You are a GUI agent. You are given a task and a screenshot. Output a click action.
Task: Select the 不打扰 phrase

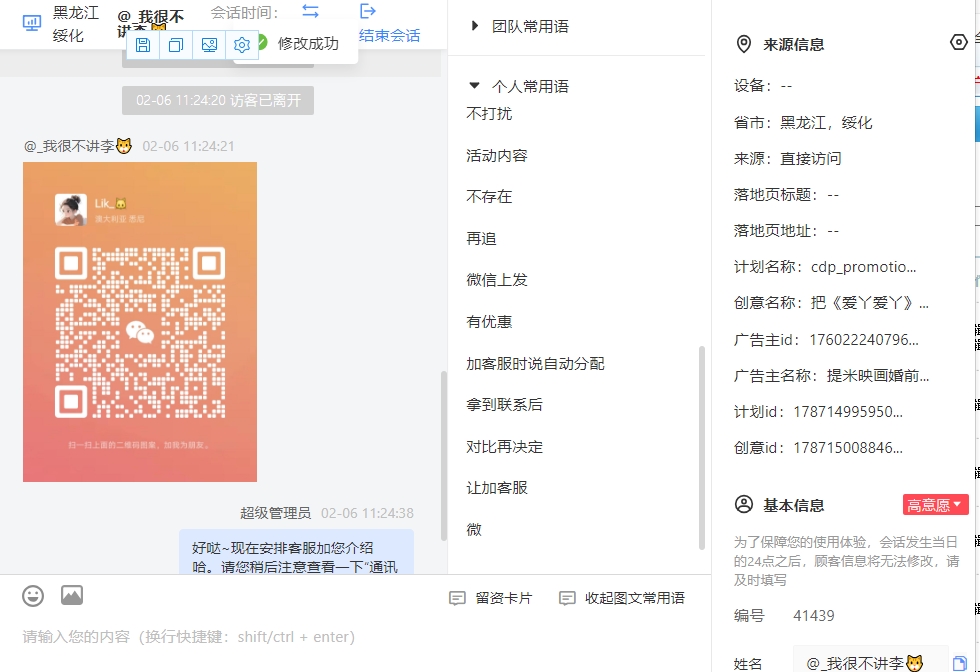(x=489, y=113)
